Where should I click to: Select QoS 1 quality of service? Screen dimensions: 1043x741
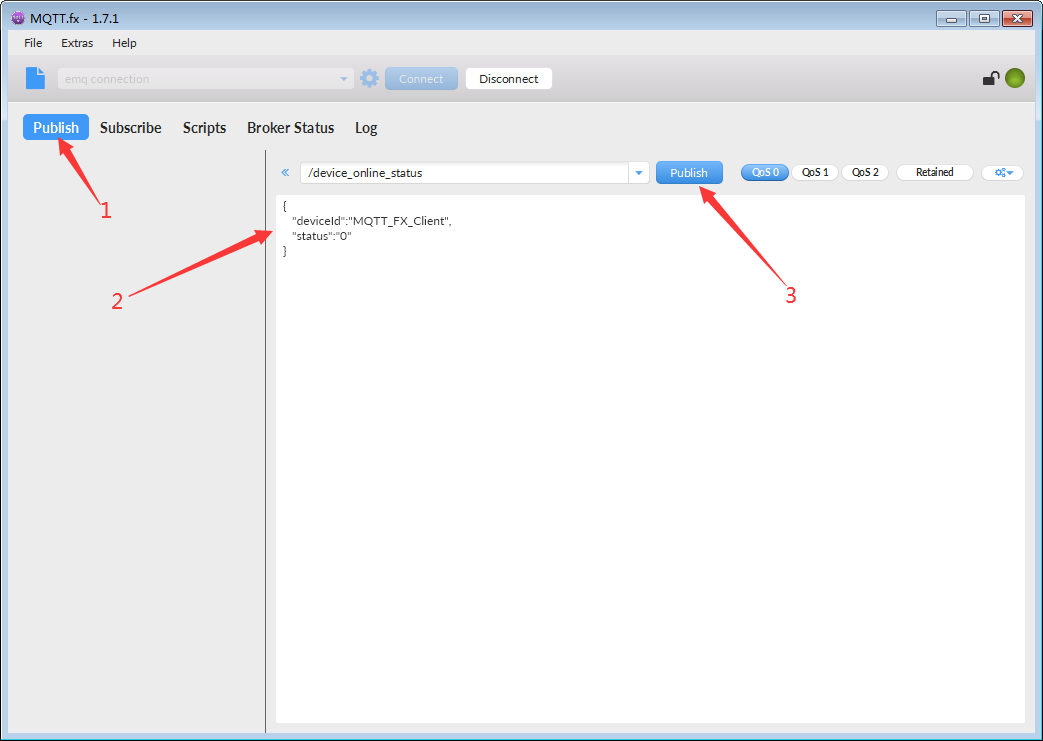(815, 172)
